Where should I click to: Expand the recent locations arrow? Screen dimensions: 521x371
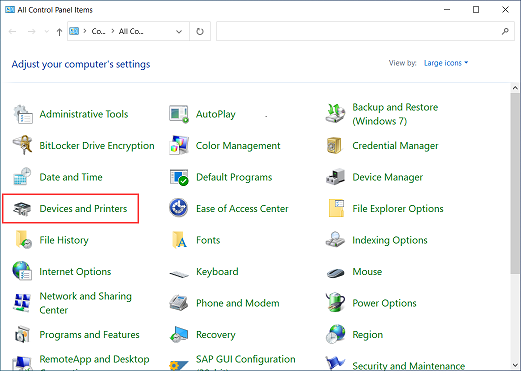(46, 32)
